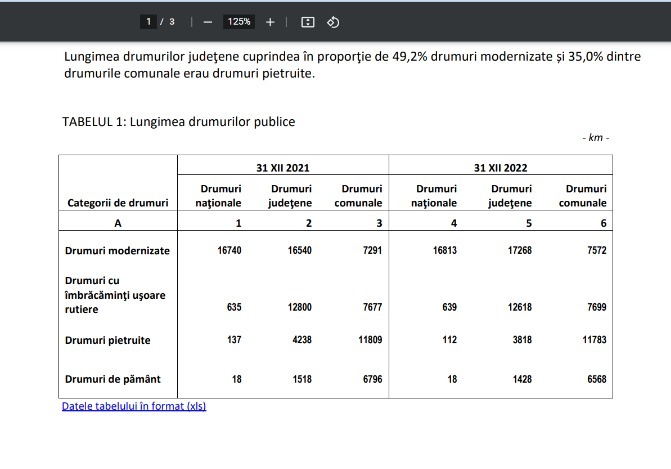Viewport: 671px width, 469px height.
Task: Click the '31 XII 2021' column group header
Action: 283,168
